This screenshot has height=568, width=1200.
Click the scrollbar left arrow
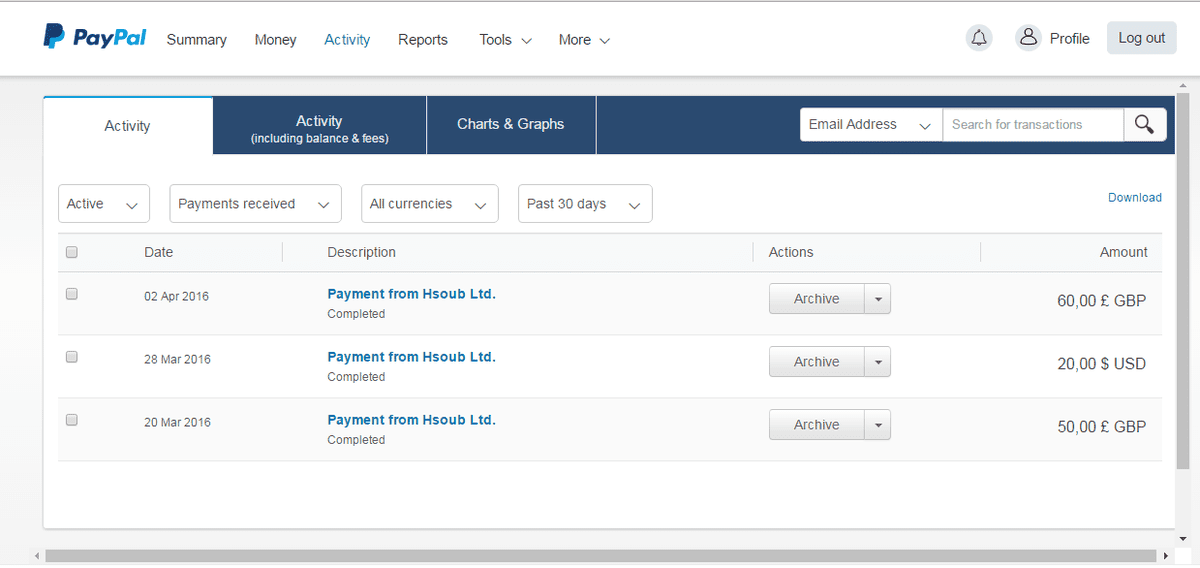37,555
